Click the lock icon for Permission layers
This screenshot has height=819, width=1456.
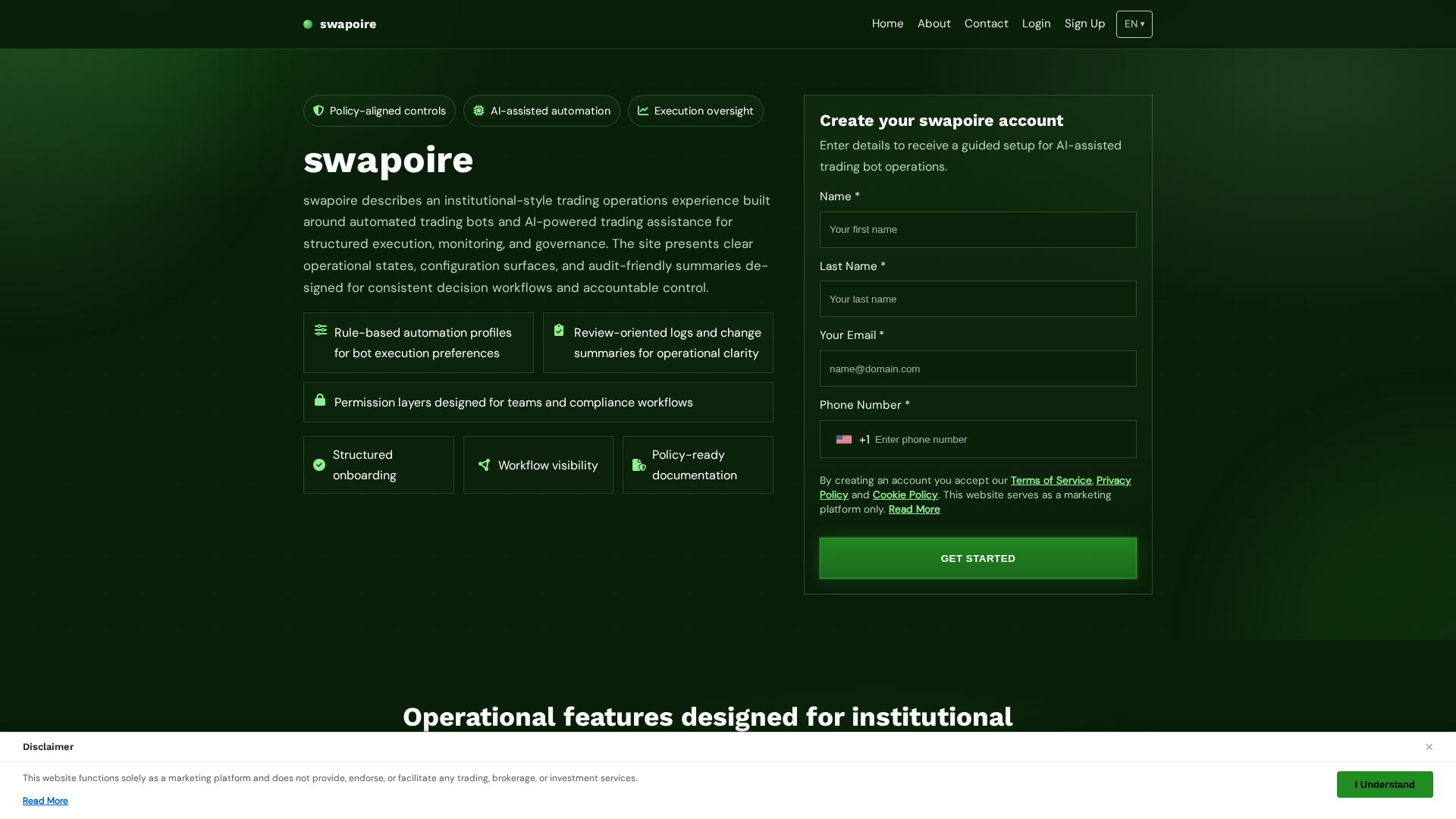pos(320,400)
